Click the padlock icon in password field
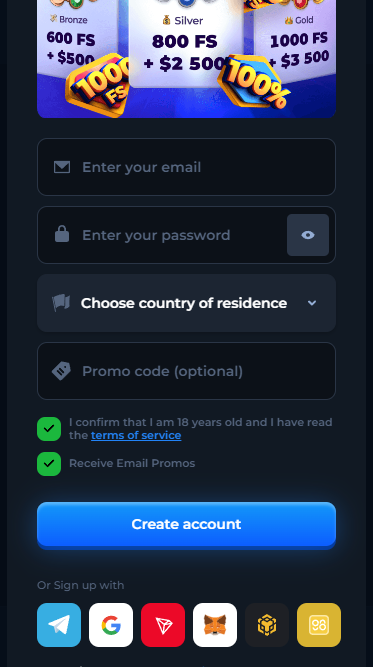The height and width of the screenshot is (667, 373). [x=62, y=234]
